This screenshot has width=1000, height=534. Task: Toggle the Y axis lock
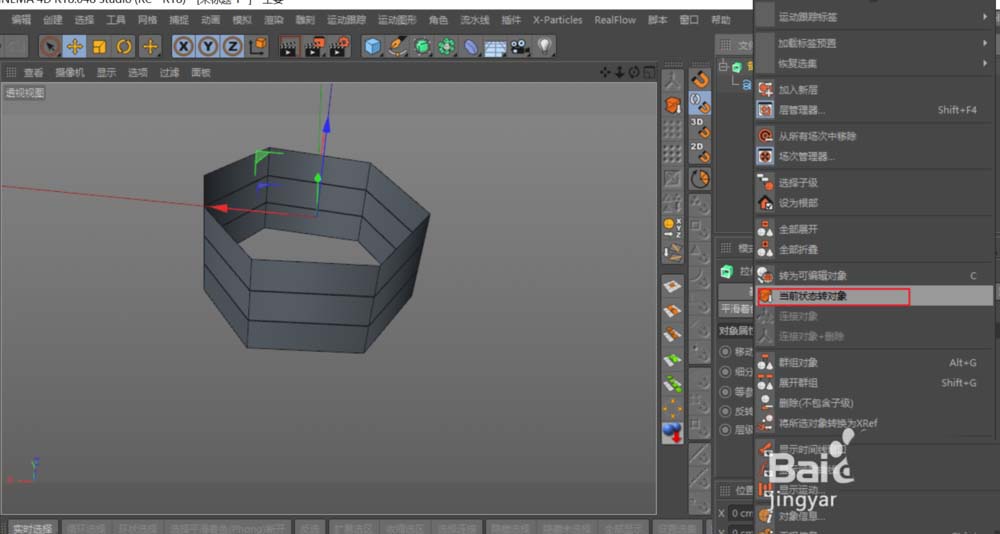pyautogui.click(x=207, y=46)
